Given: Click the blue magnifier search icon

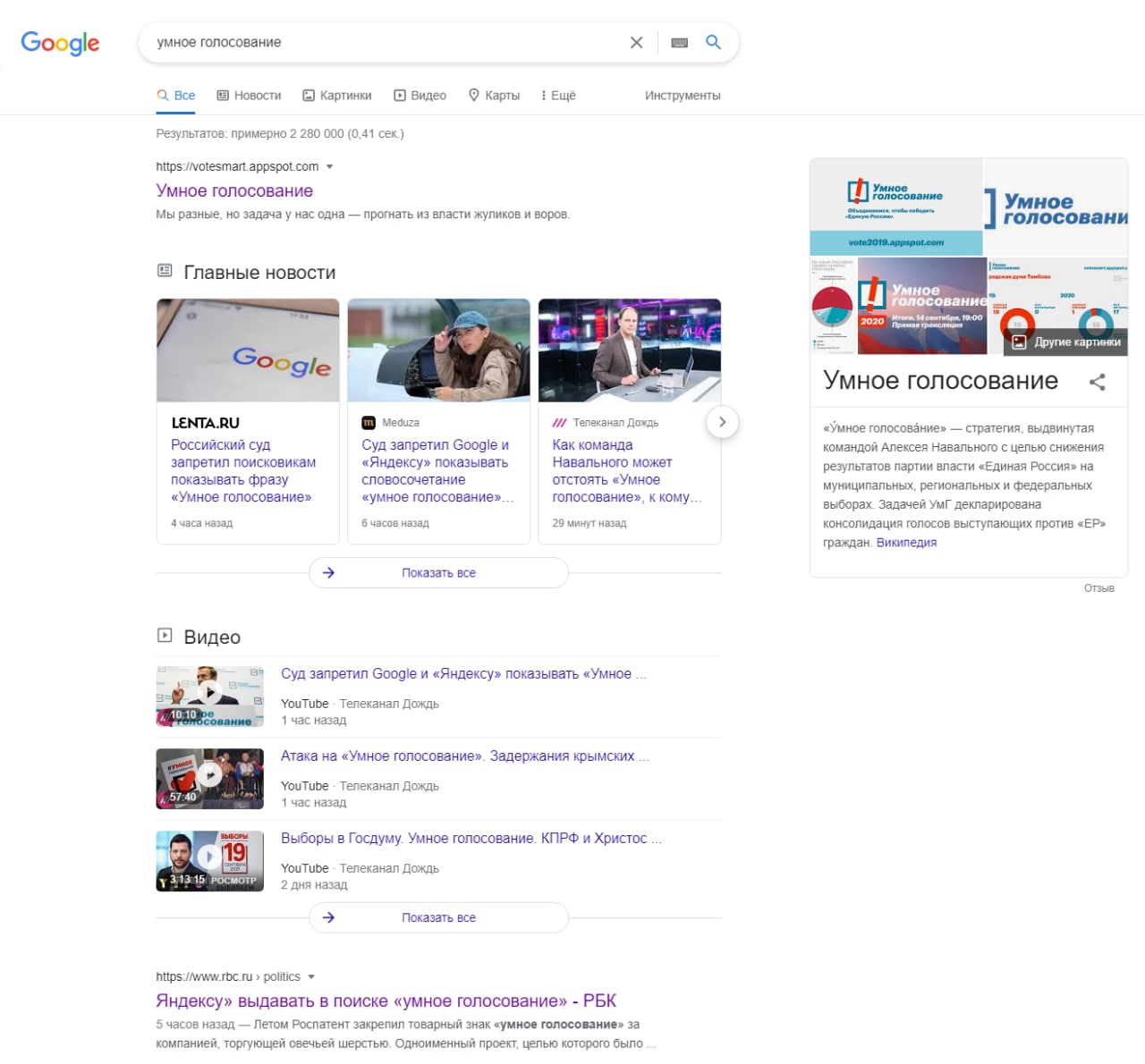Looking at the screenshot, I should tap(713, 42).
